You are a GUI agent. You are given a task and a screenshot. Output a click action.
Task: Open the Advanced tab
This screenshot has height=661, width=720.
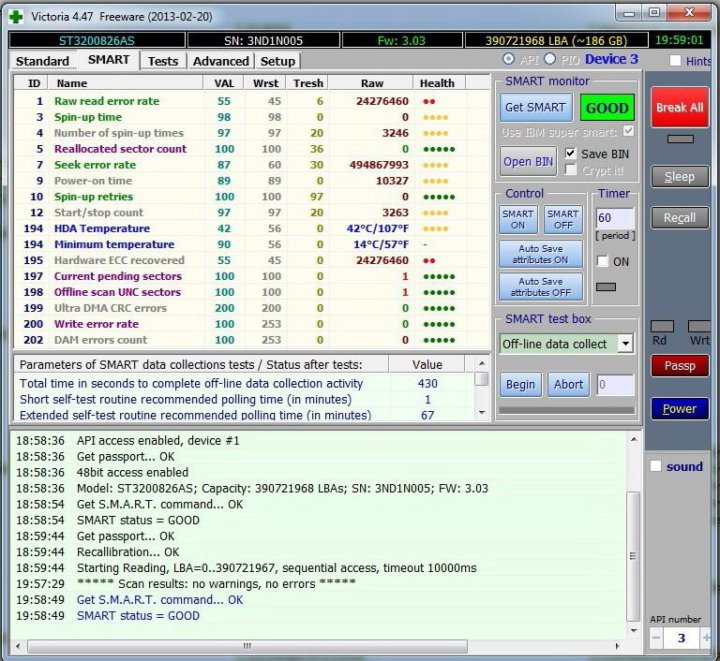(x=221, y=61)
